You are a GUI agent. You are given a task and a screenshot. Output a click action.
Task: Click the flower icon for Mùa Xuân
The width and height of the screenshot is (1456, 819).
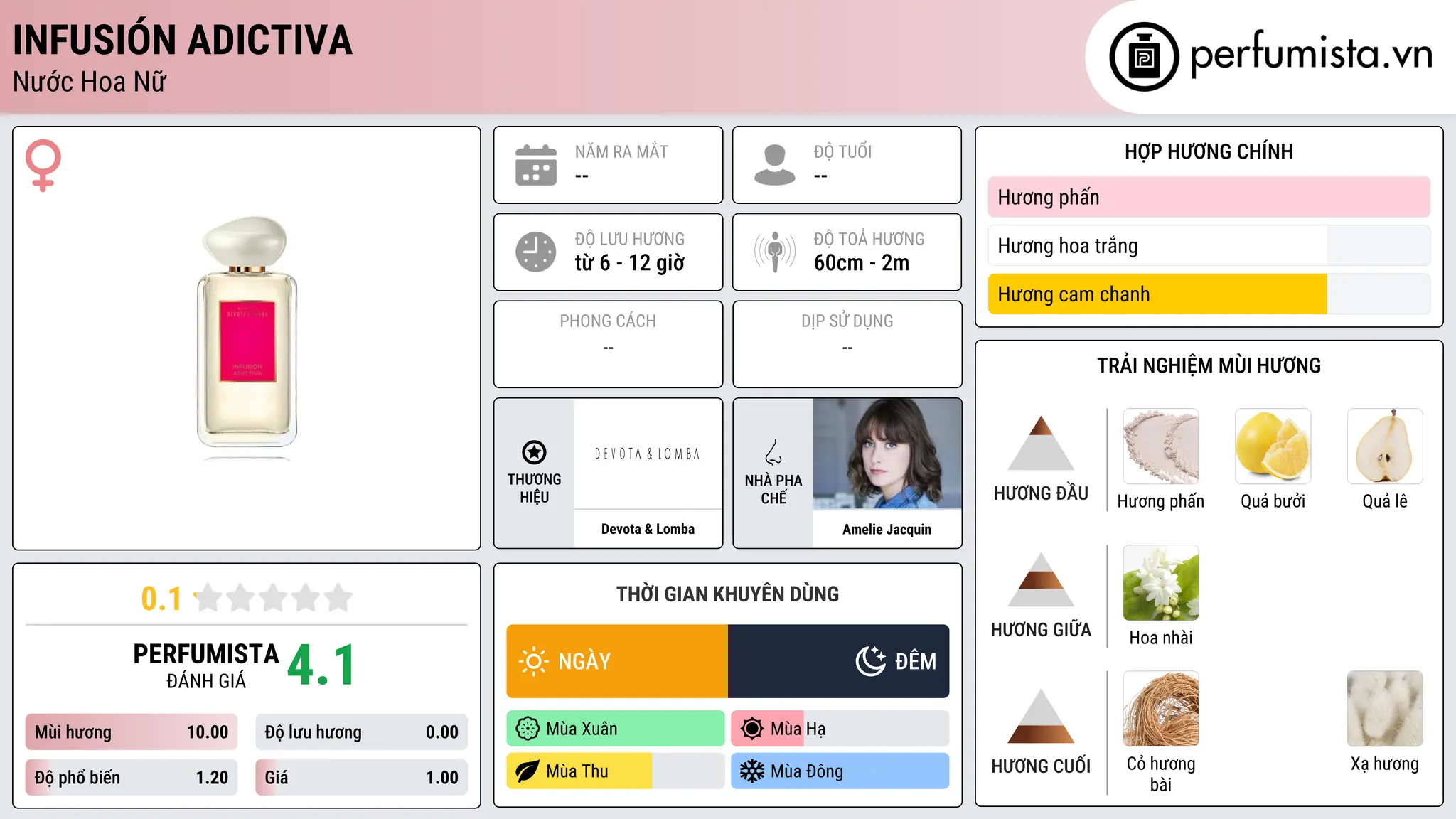click(x=528, y=729)
